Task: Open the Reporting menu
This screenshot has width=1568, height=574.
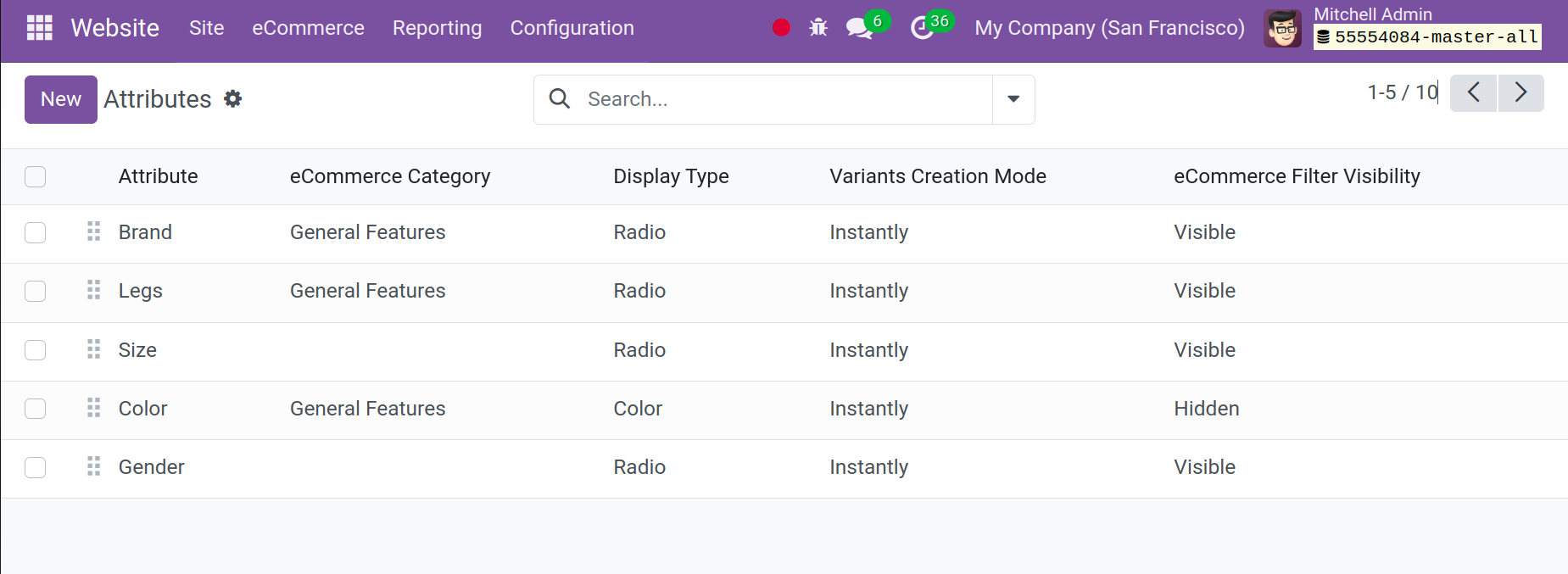Action: tap(437, 28)
